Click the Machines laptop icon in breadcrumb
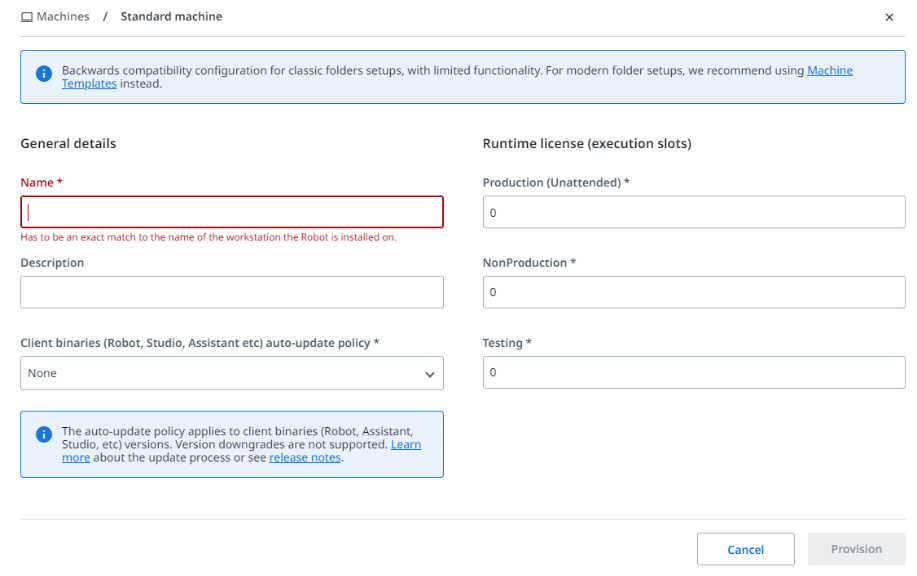This screenshot has height=576, width=917. 27,17
